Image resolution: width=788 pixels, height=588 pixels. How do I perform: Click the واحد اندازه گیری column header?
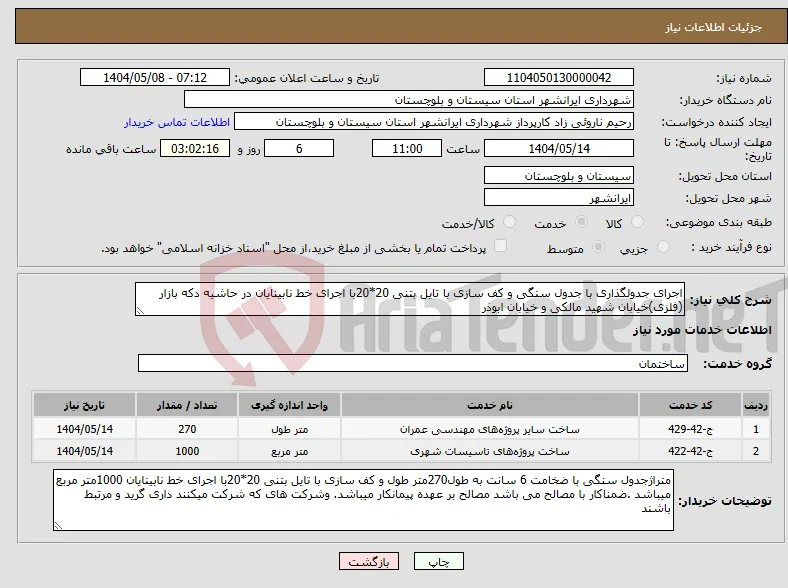[289, 405]
